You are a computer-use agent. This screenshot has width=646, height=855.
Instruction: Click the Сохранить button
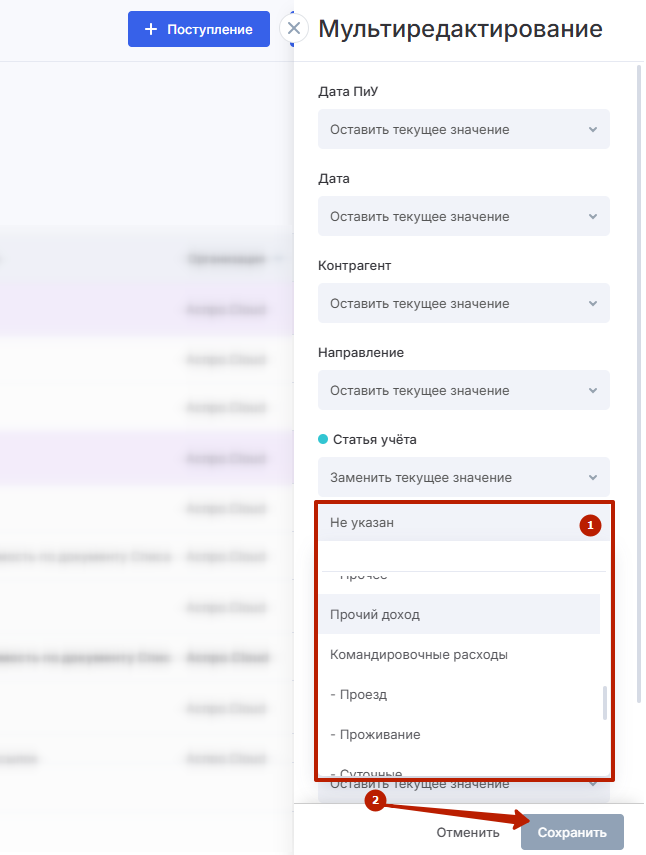[x=572, y=832]
